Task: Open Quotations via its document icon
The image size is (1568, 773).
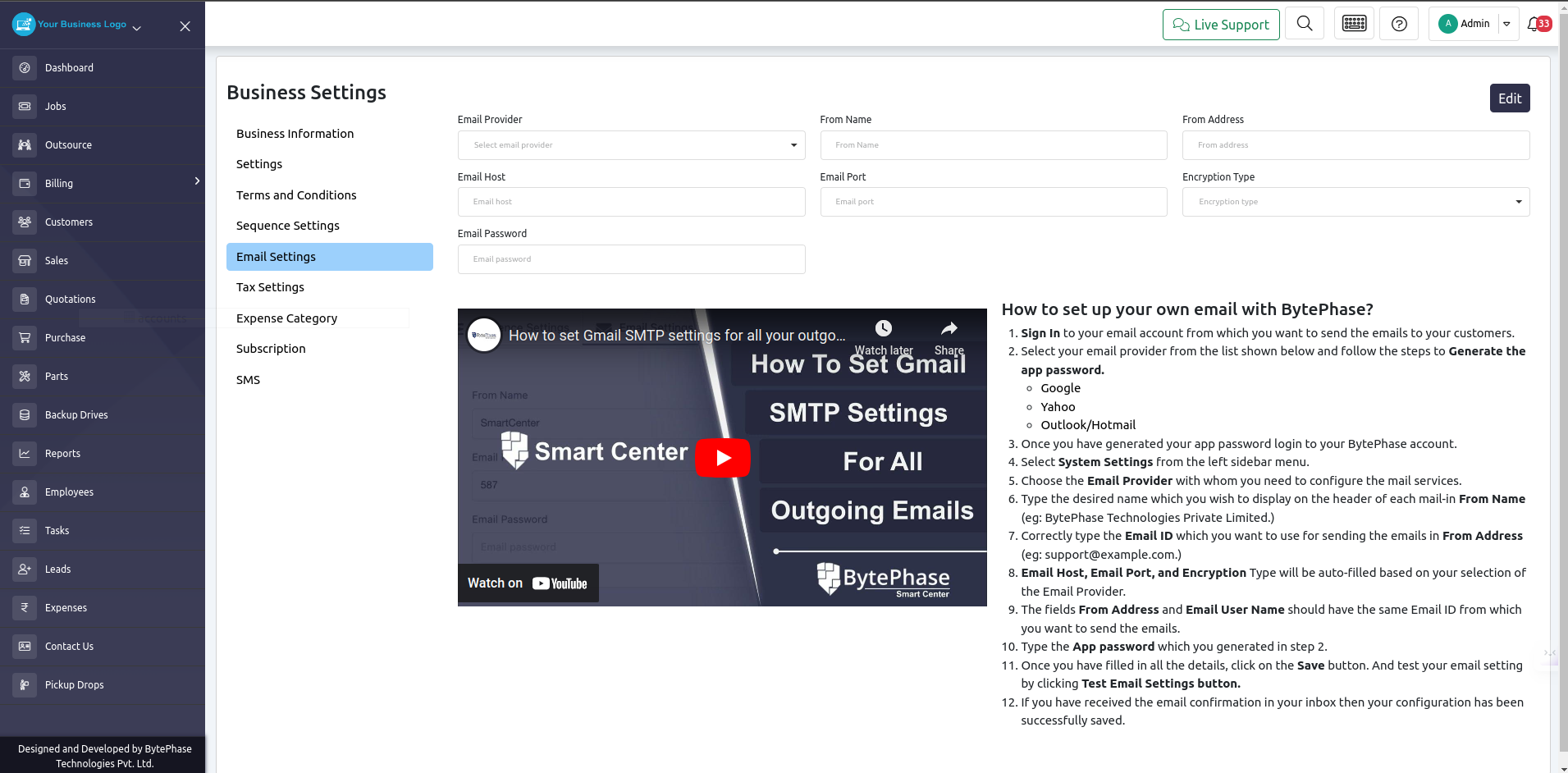Action: (25, 300)
